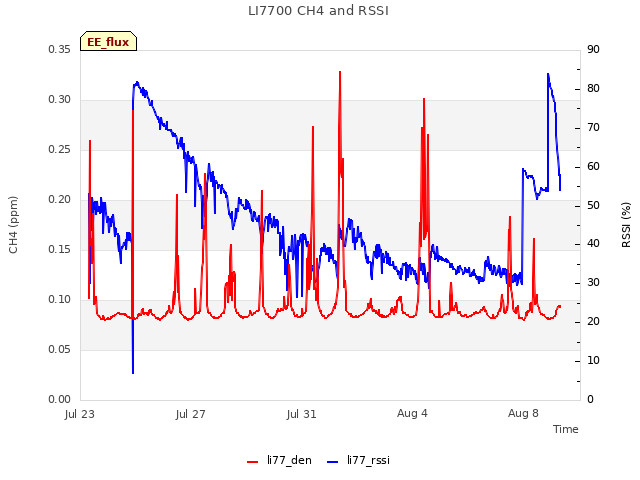This screenshot has height=480, width=640.
Task: Click the 0.10 left axis value
Action: pos(60,300)
